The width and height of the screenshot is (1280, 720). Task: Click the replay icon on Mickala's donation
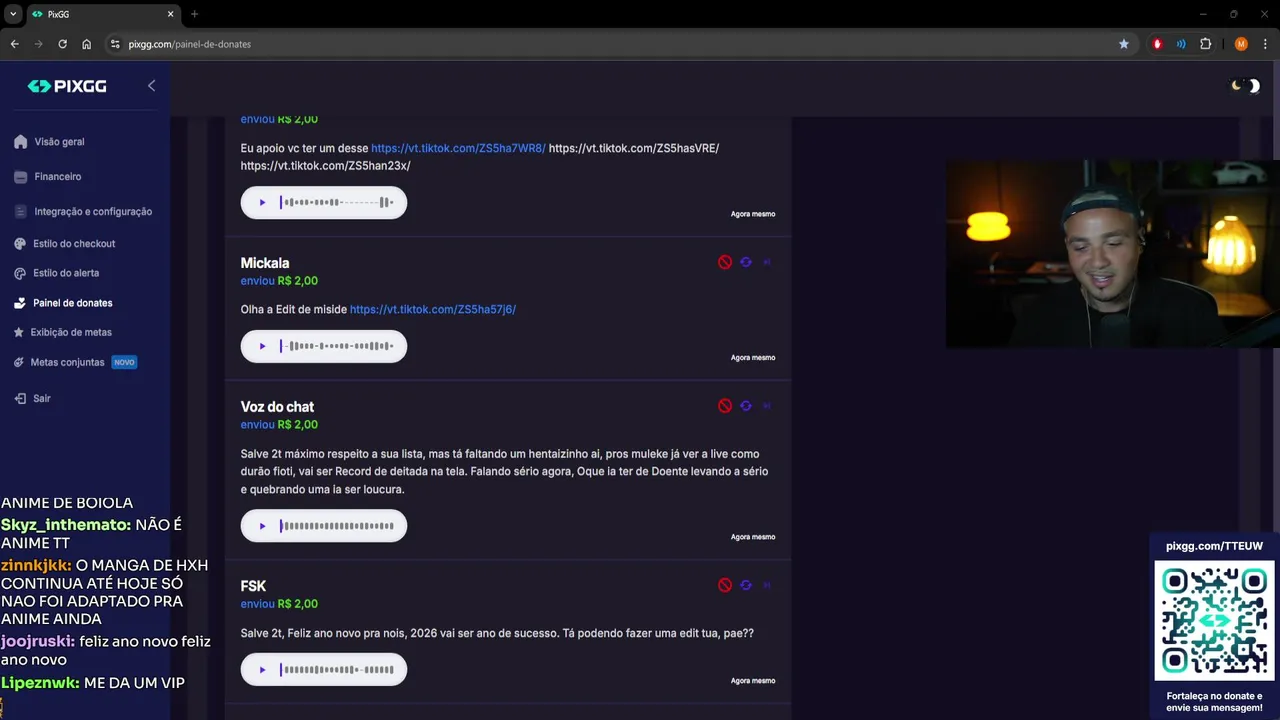coord(746,262)
